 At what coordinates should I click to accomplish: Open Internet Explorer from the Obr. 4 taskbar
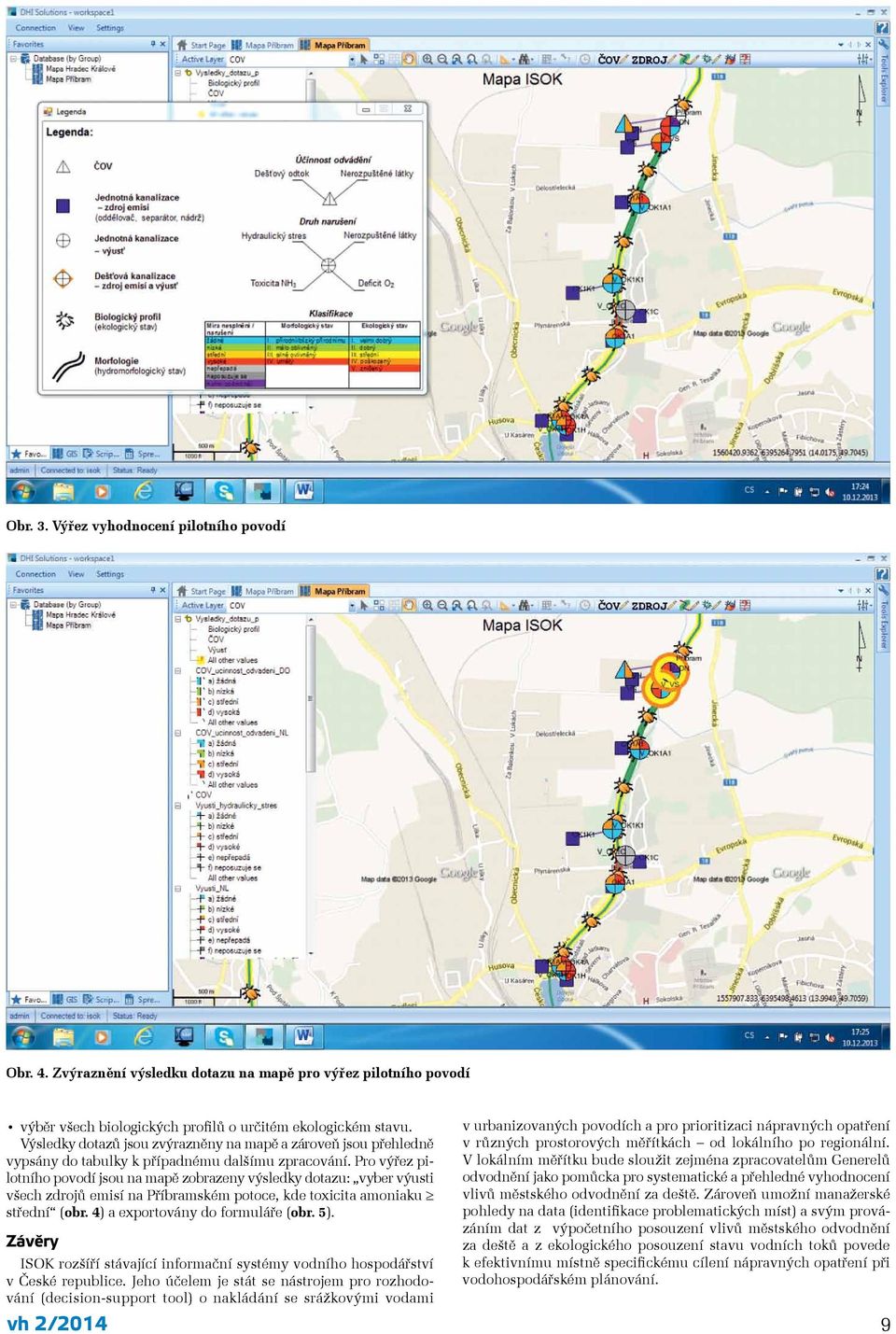click(143, 1036)
